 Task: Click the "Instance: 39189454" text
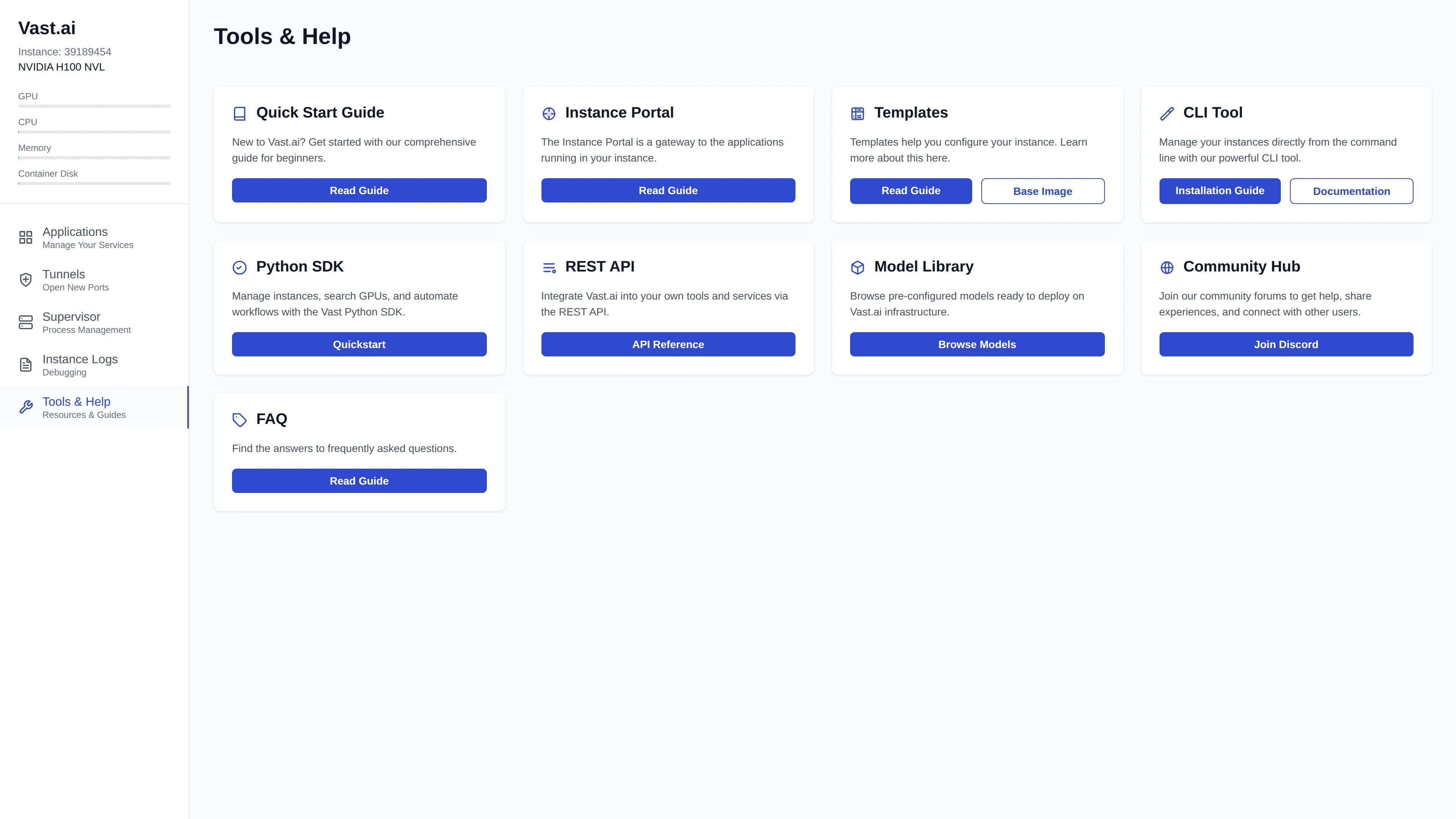64,52
